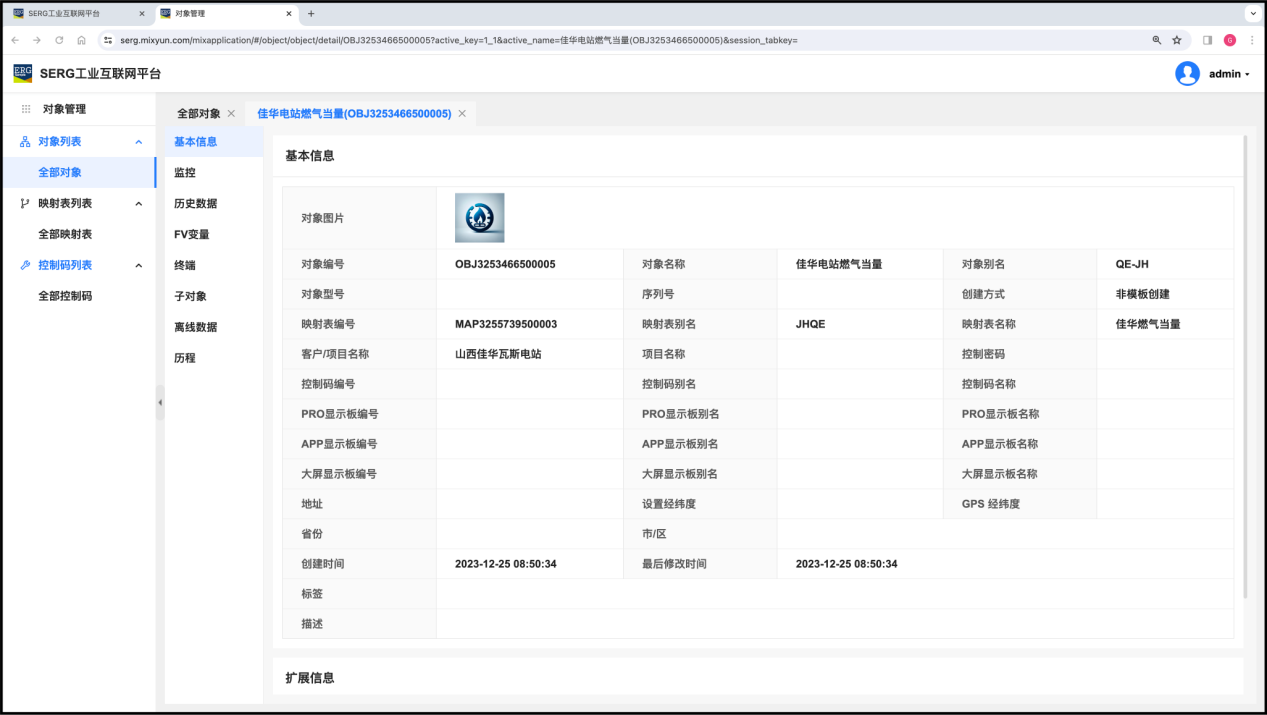Open the 历史数据 section
Viewport: 1267px width, 715px height.
[x=195, y=204]
